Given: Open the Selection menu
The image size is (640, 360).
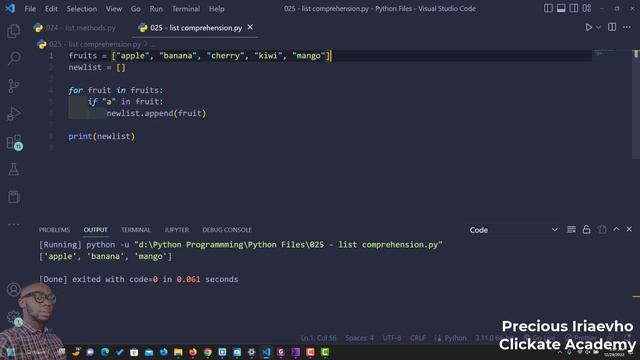Looking at the screenshot, I should tap(82, 9).
